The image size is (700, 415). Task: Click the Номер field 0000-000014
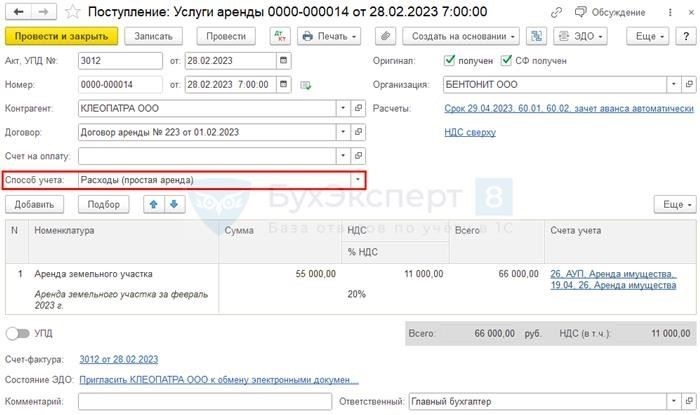[120, 84]
